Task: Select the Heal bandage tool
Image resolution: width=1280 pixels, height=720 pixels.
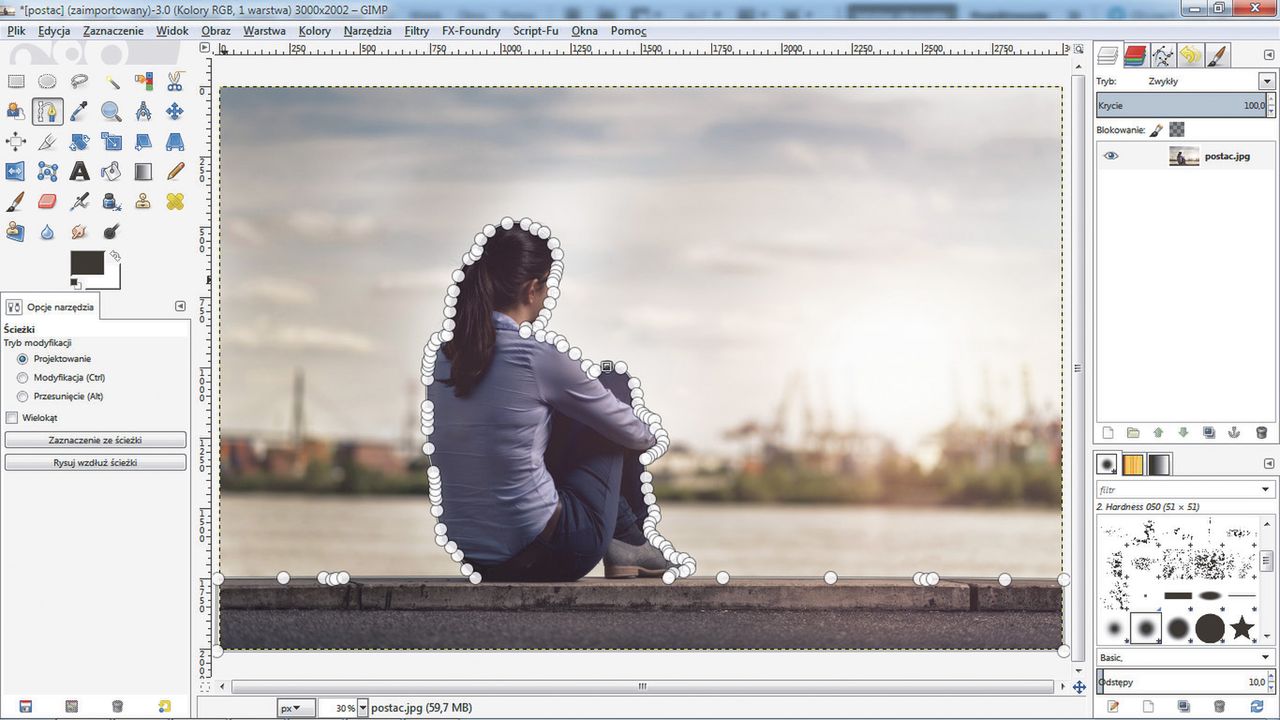Action: [175, 201]
